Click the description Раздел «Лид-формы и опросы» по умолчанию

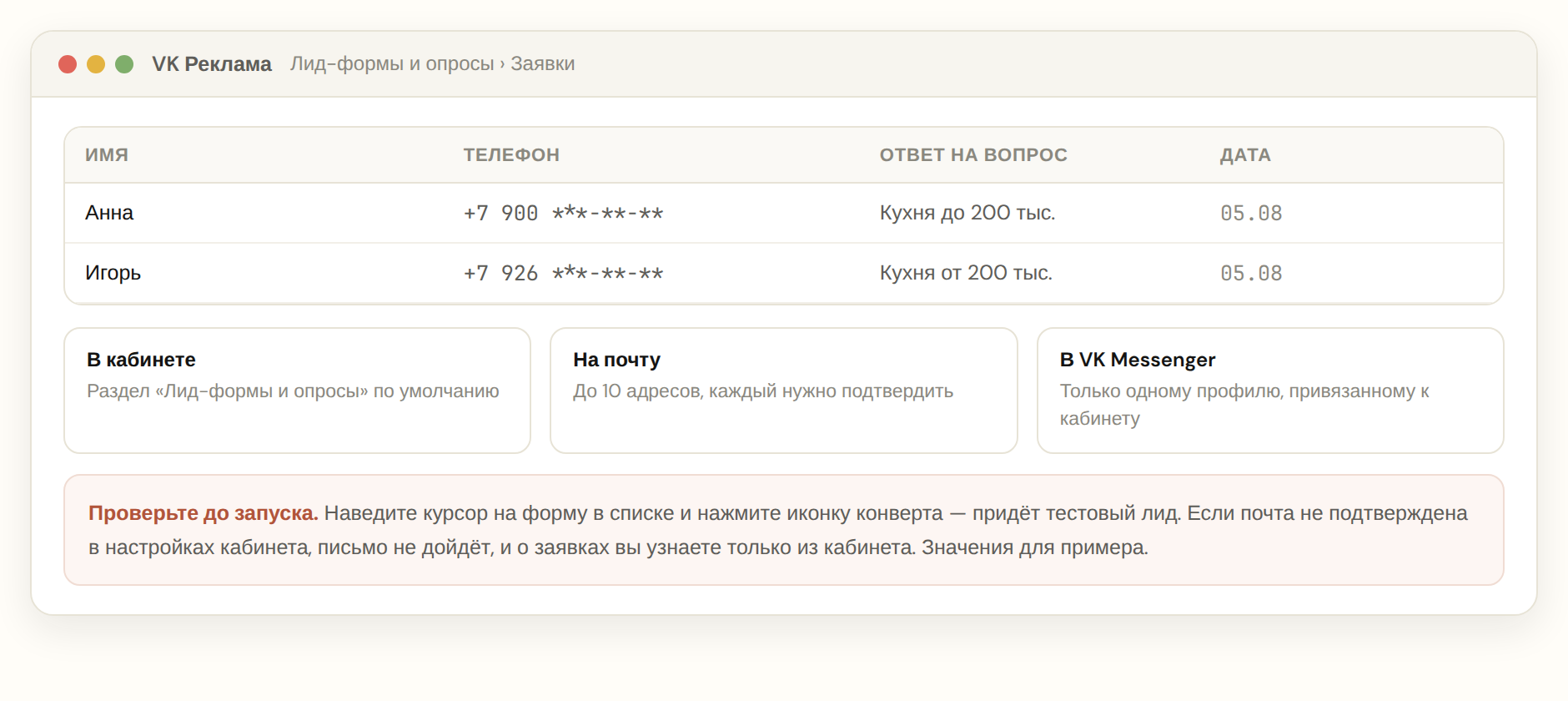click(x=293, y=391)
